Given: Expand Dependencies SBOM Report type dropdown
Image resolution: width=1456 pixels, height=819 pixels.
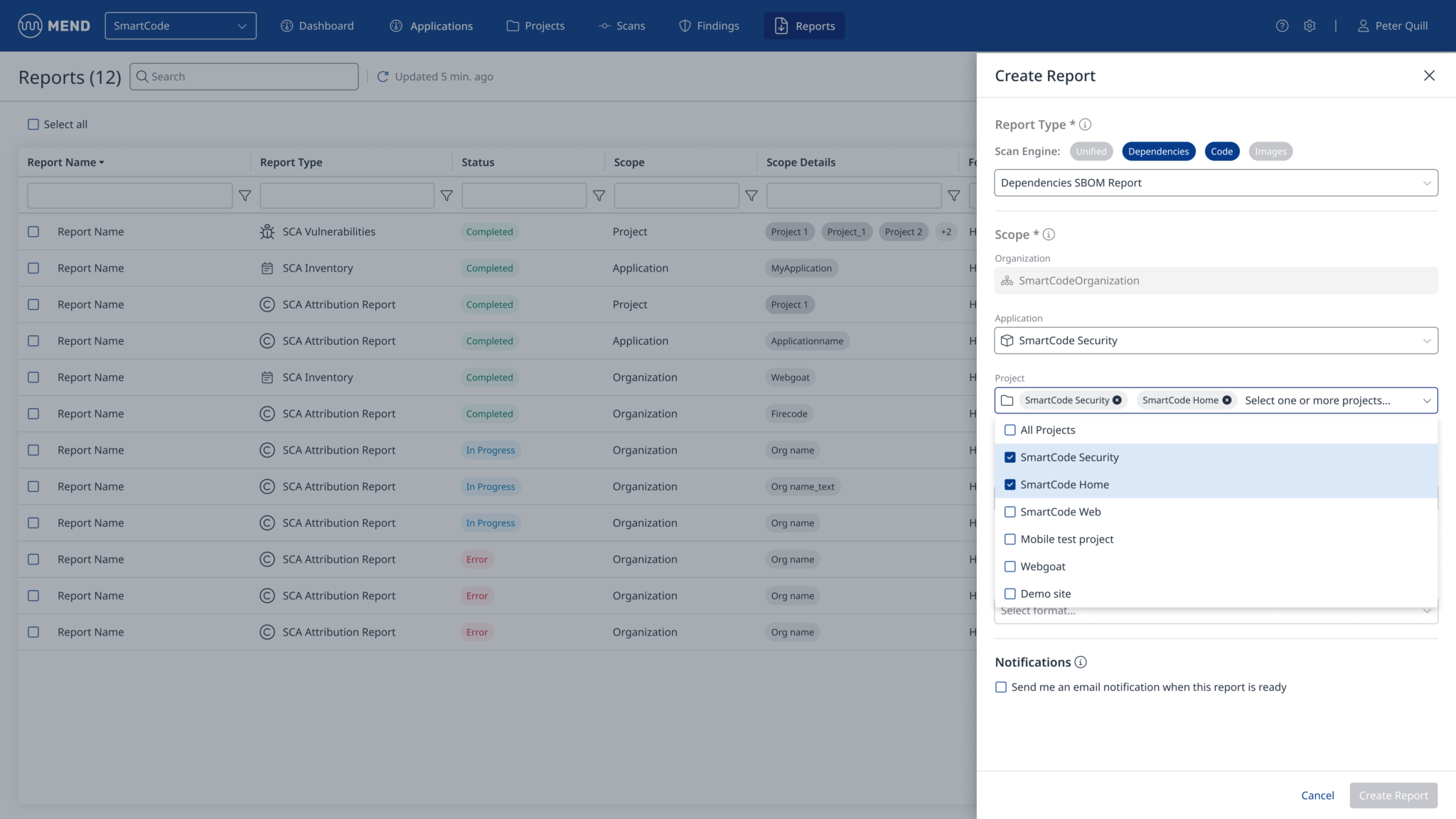Looking at the screenshot, I should click(x=1216, y=183).
